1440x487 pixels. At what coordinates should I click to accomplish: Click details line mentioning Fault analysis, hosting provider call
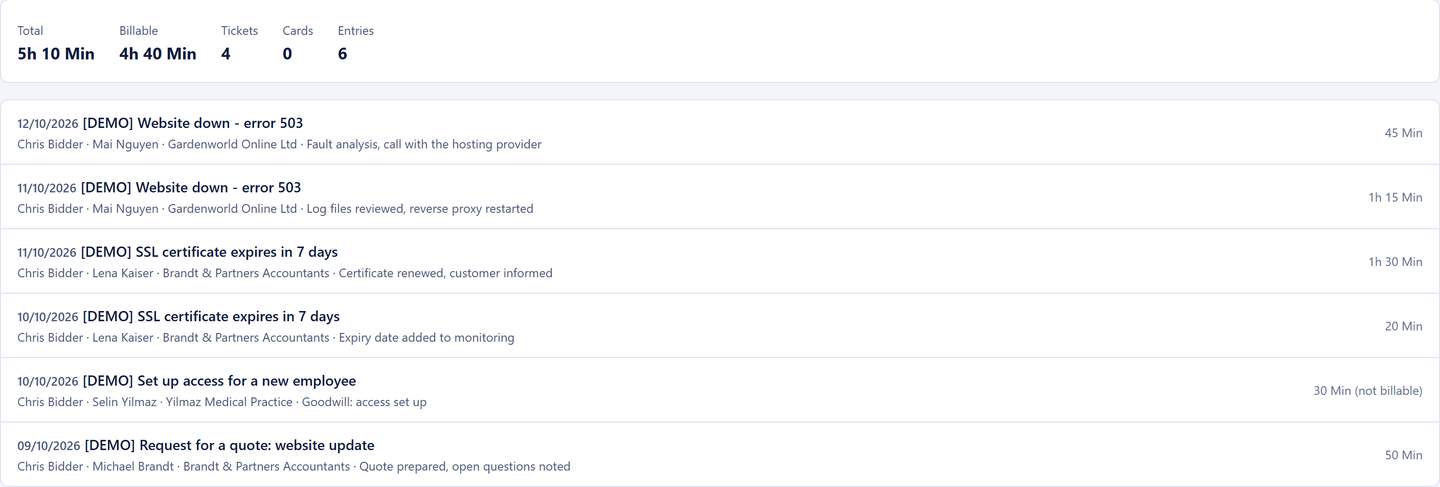(x=279, y=144)
